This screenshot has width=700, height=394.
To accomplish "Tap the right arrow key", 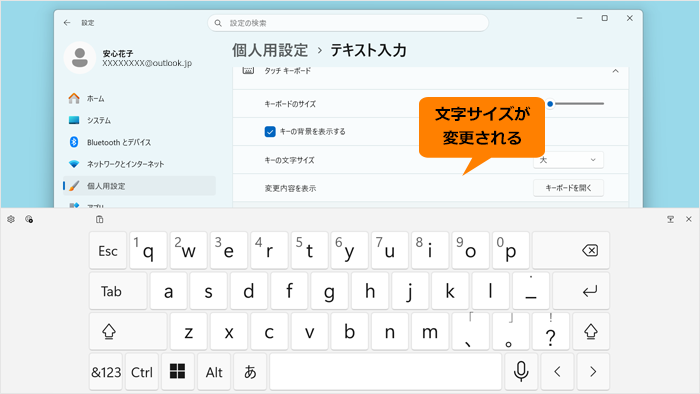I will [593, 371].
